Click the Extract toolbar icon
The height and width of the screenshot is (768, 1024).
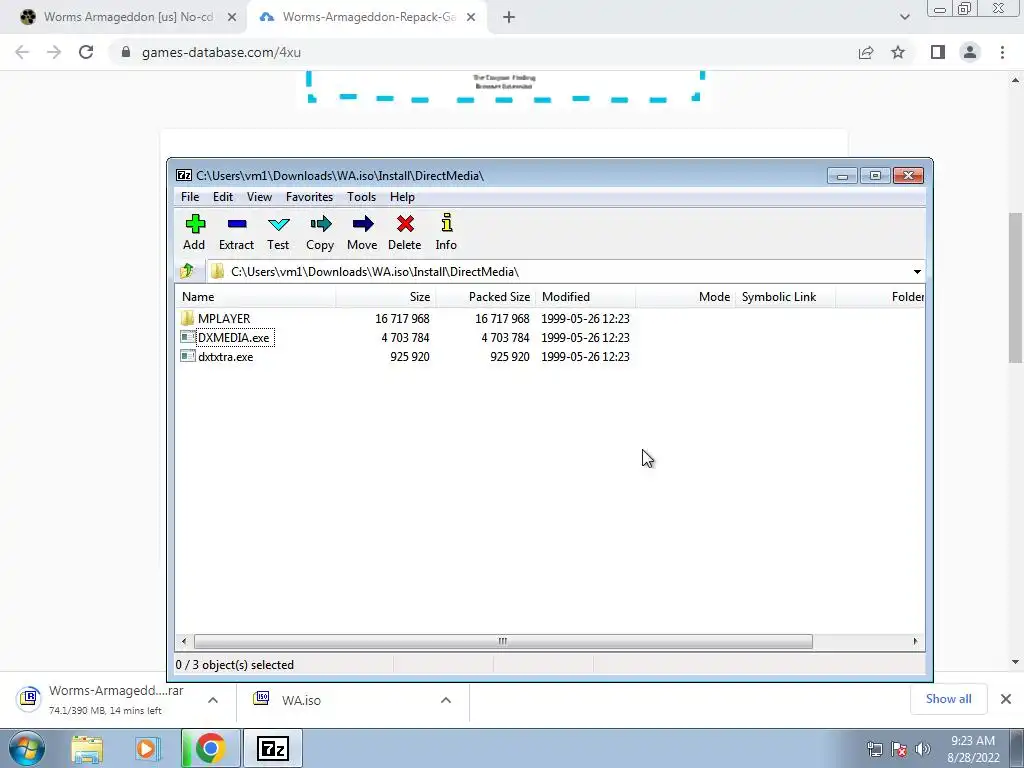click(236, 232)
